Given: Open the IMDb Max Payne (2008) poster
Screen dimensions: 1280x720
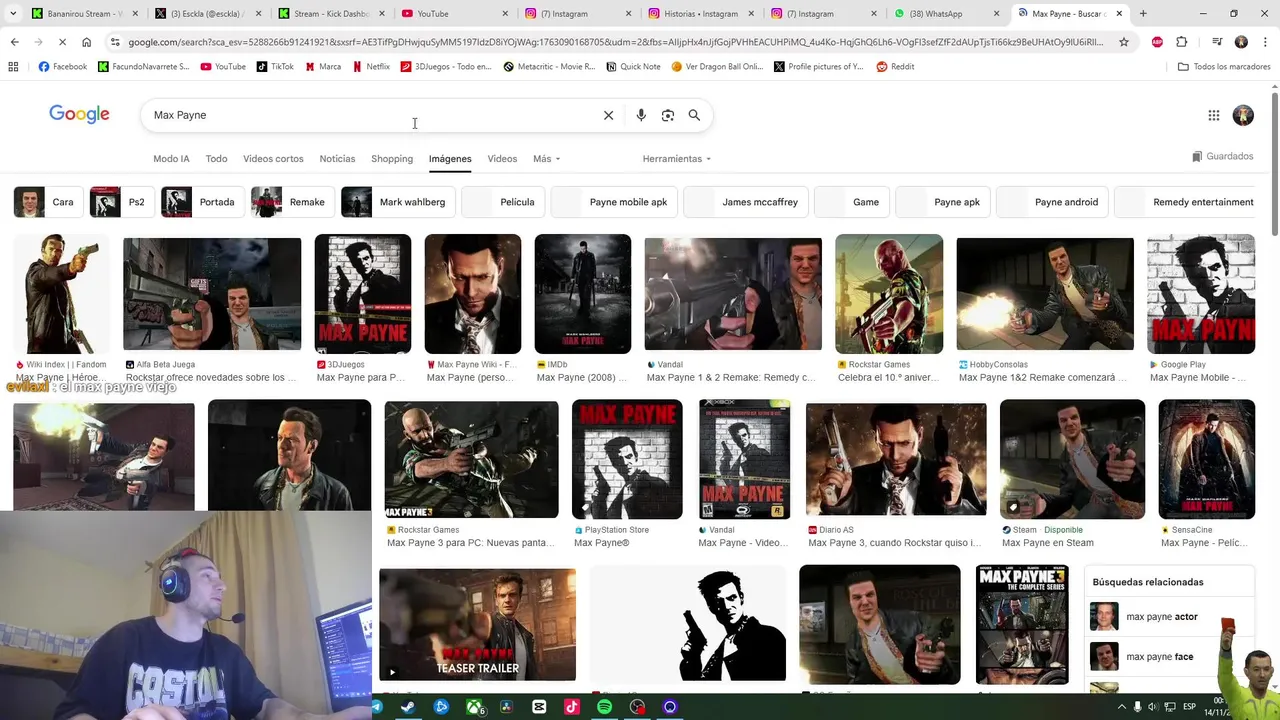Looking at the screenshot, I should 583,294.
